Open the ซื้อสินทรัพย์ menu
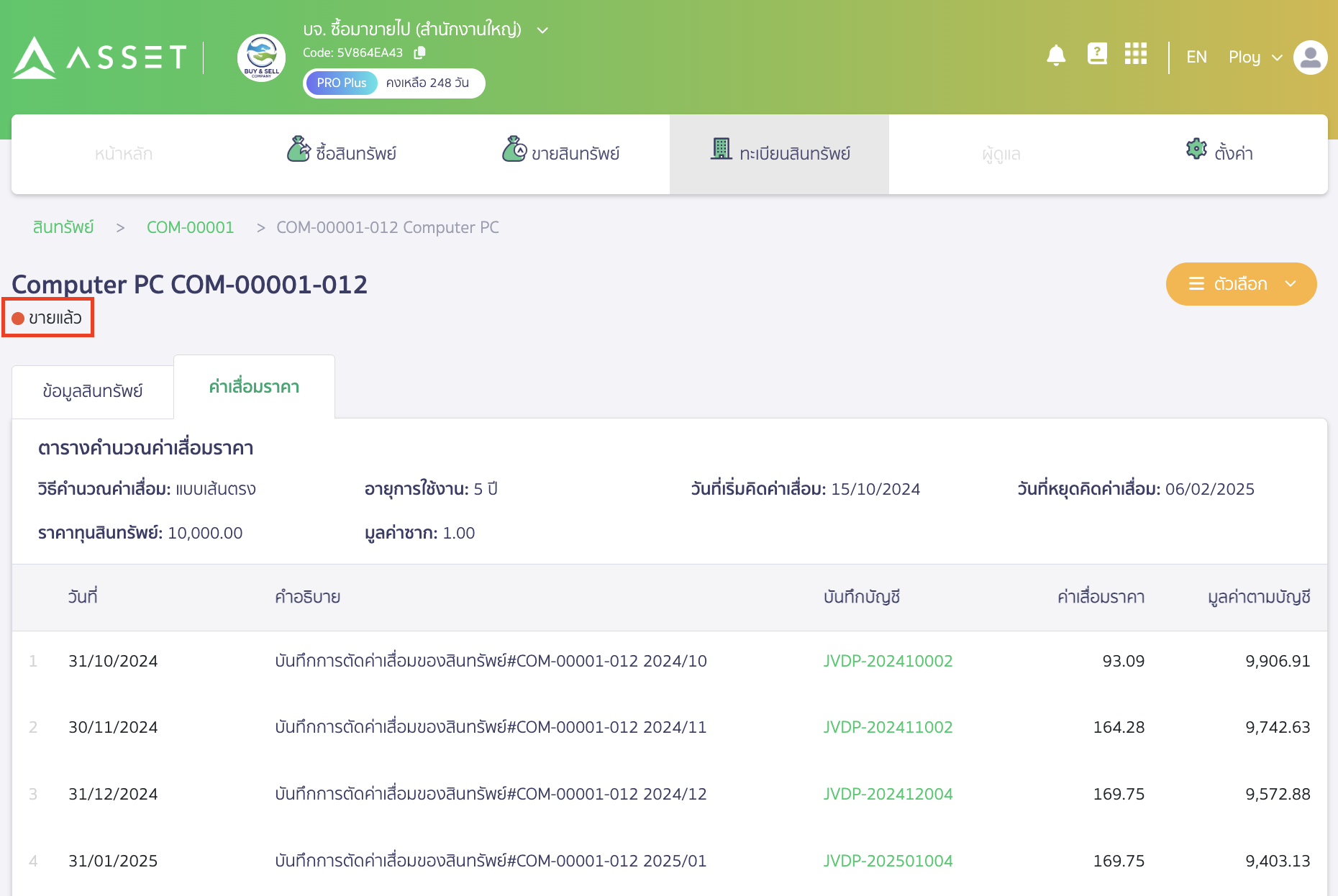The width and height of the screenshot is (1338, 896). click(x=342, y=152)
